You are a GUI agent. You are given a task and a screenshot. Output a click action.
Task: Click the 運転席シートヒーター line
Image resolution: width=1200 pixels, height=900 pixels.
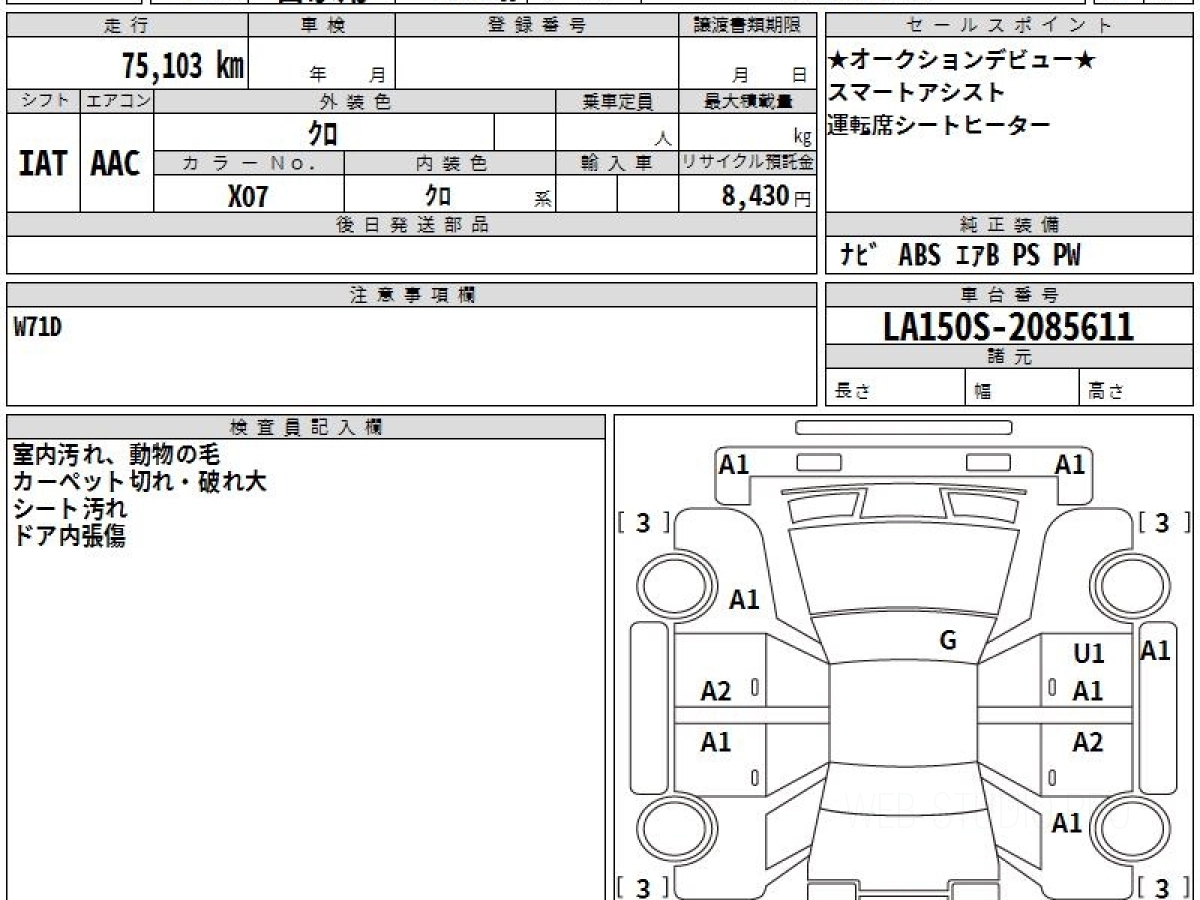click(x=939, y=125)
